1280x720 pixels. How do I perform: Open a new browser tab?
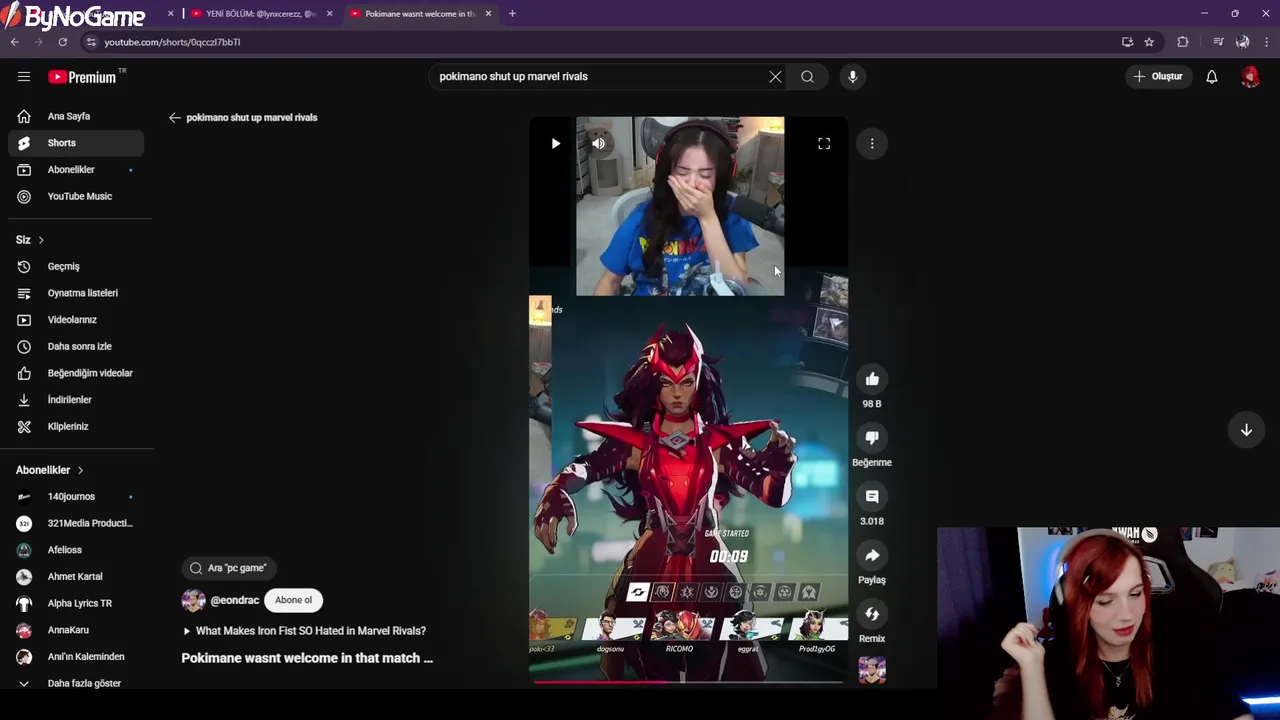click(x=512, y=14)
